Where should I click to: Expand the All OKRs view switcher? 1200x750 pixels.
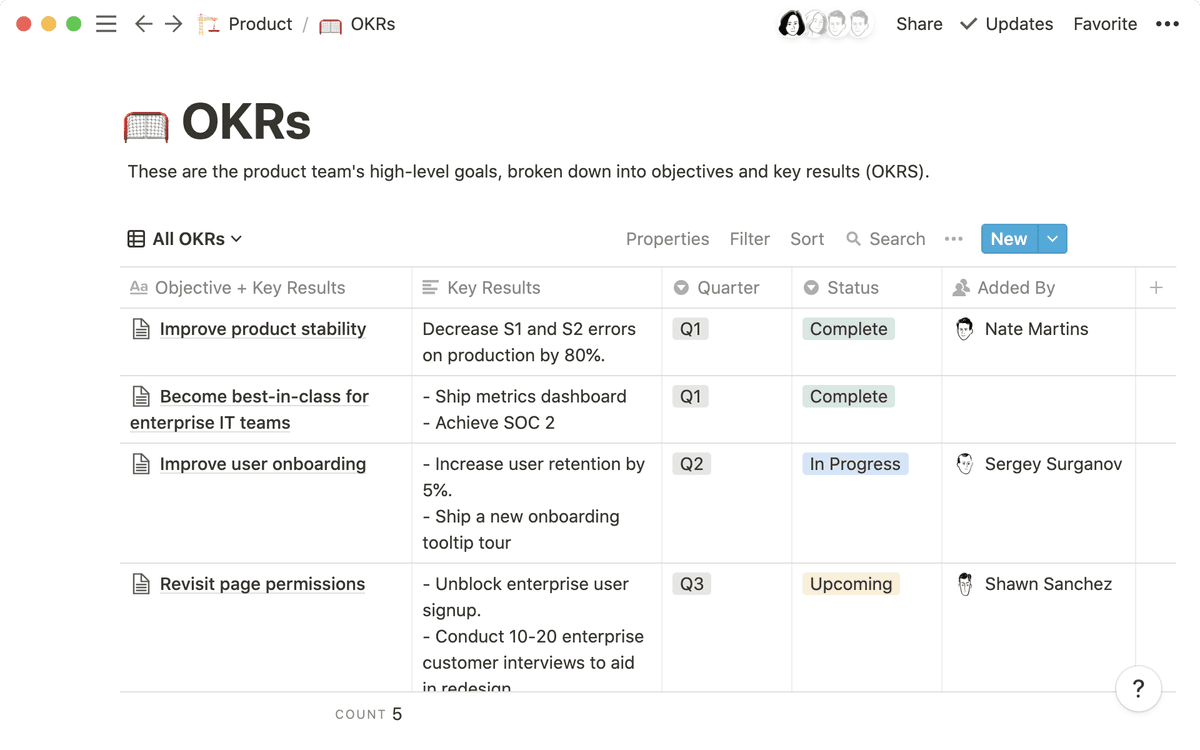(185, 239)
